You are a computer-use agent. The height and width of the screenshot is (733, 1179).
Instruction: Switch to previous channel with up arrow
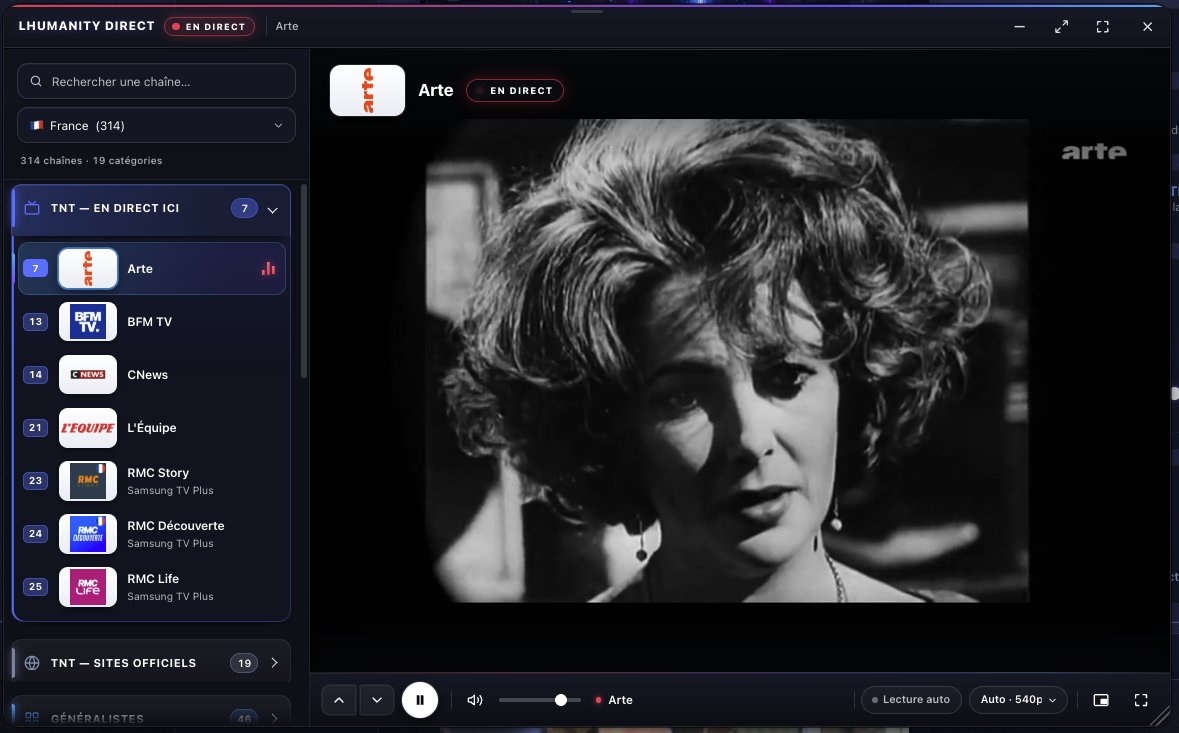tap(339, 700)
